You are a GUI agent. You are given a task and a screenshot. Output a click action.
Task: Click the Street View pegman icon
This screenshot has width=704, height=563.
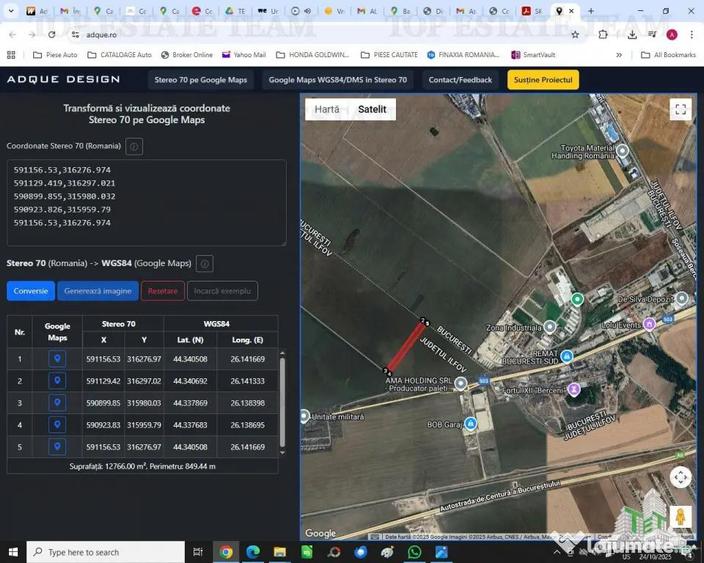[681, 517]
